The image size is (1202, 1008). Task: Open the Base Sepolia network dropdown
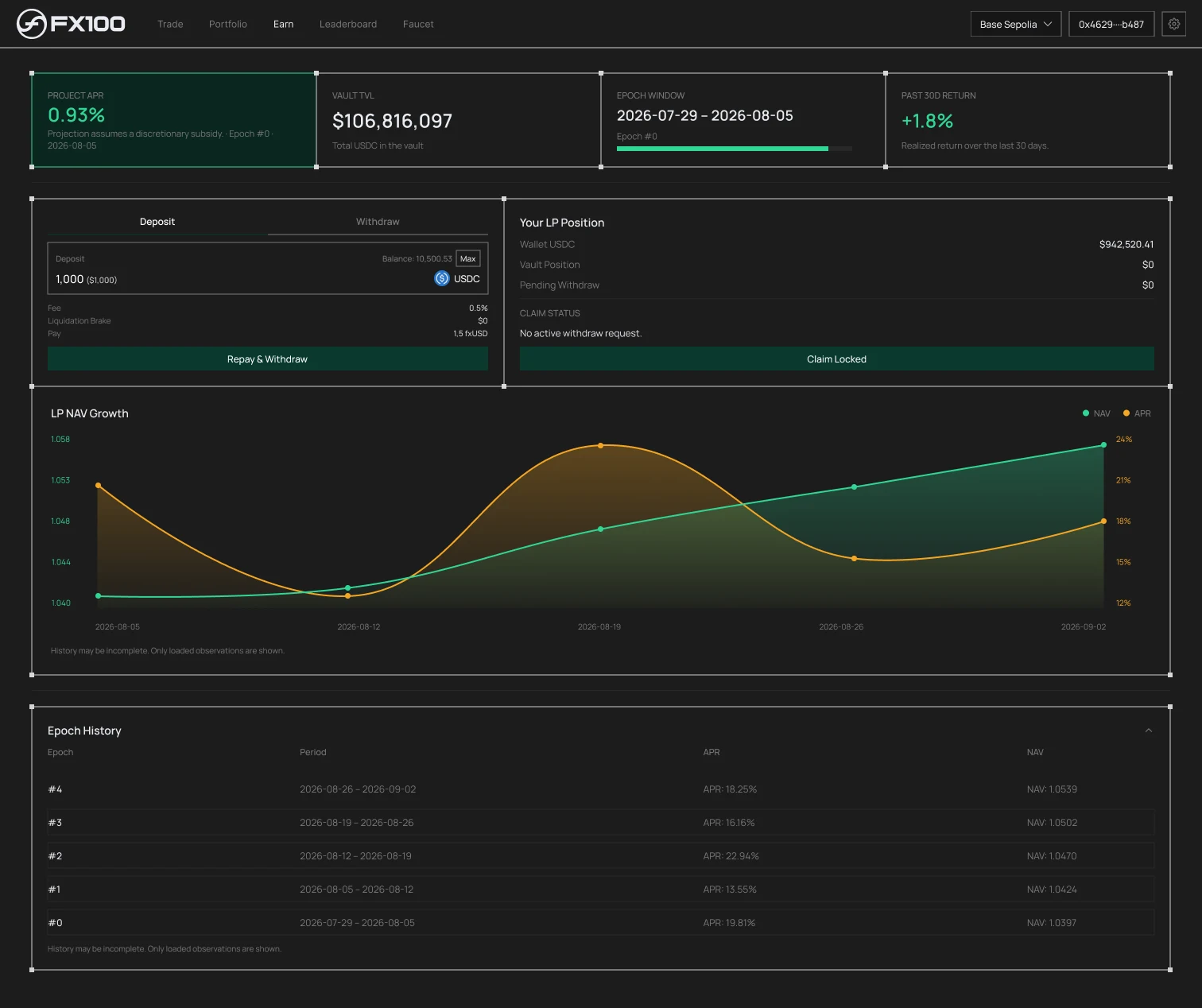pos(1016,24)
